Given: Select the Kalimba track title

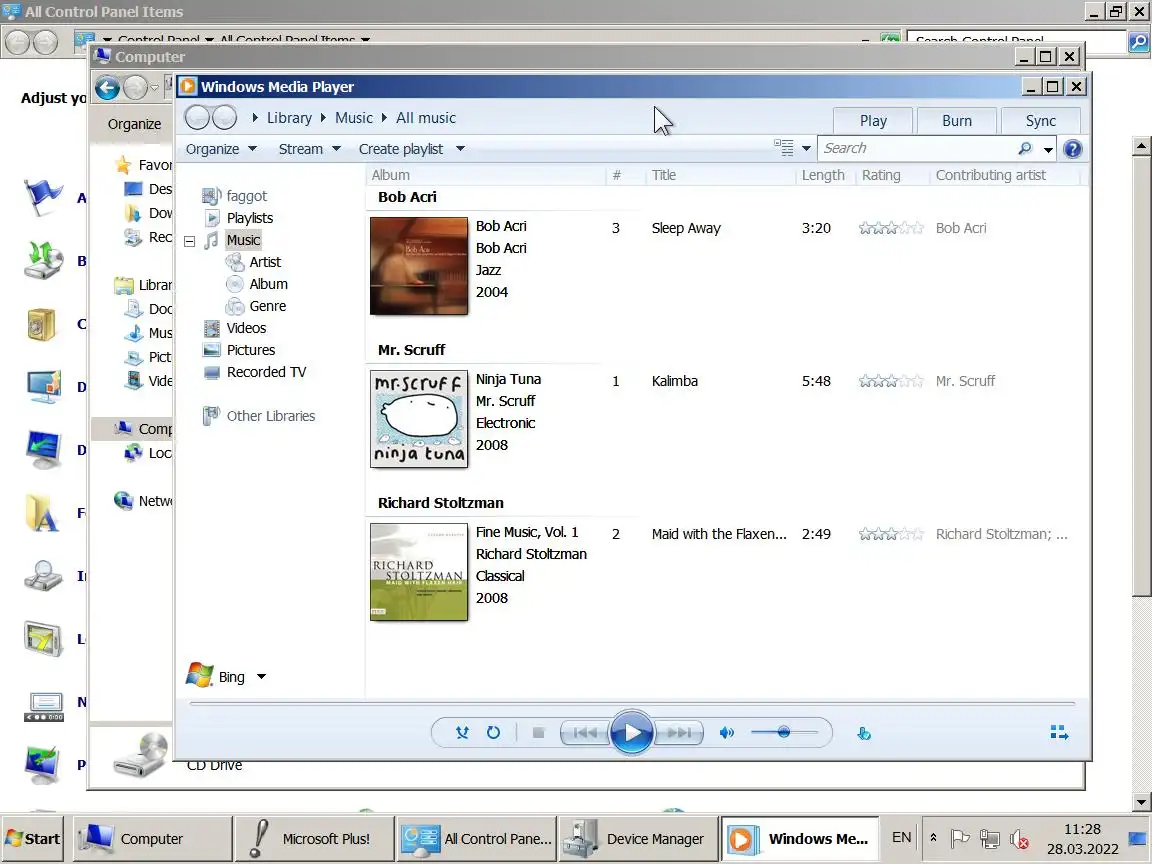Looking at the screenshot, I should point(674,381).
